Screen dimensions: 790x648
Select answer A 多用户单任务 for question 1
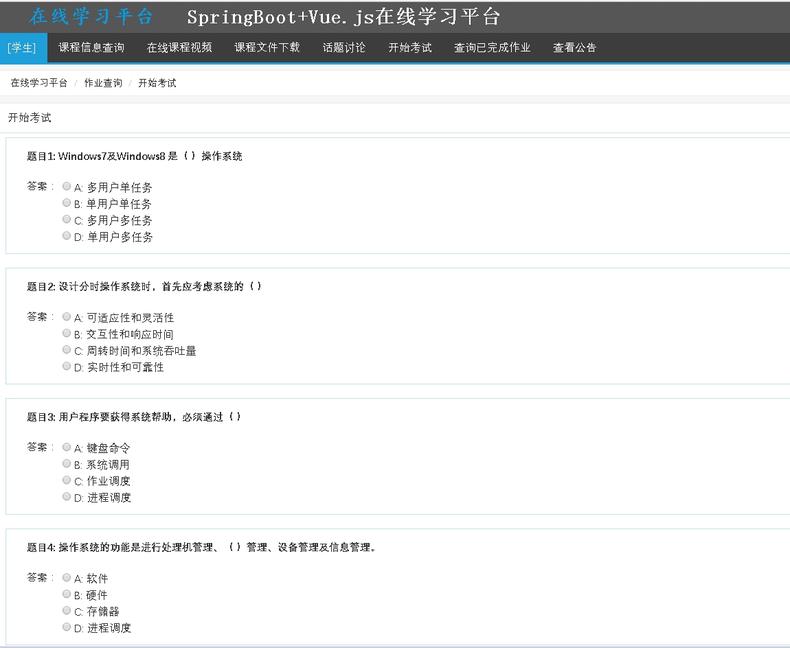click(67, 186)
